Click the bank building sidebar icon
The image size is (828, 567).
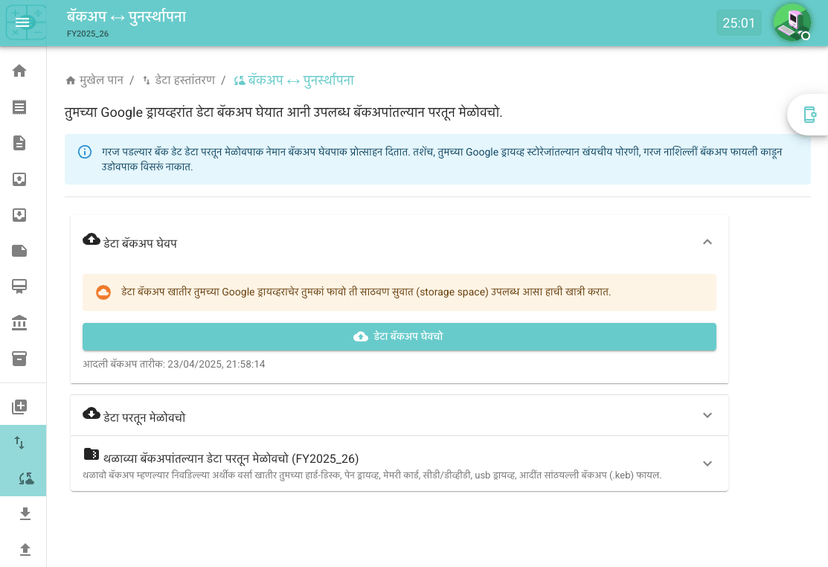[x=19, y=323]
